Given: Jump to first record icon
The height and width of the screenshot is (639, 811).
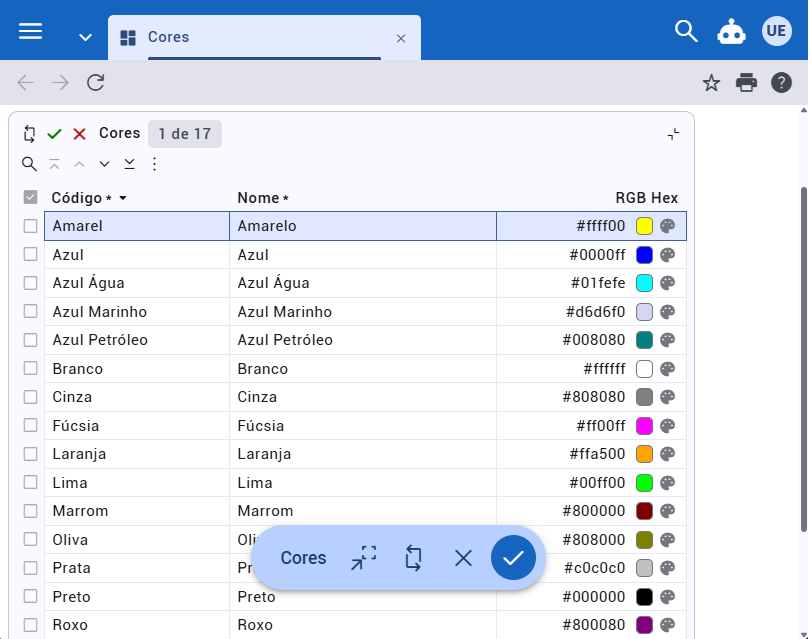Looking at the screenshot, I should pyautogui.click(x=54, y=164).
